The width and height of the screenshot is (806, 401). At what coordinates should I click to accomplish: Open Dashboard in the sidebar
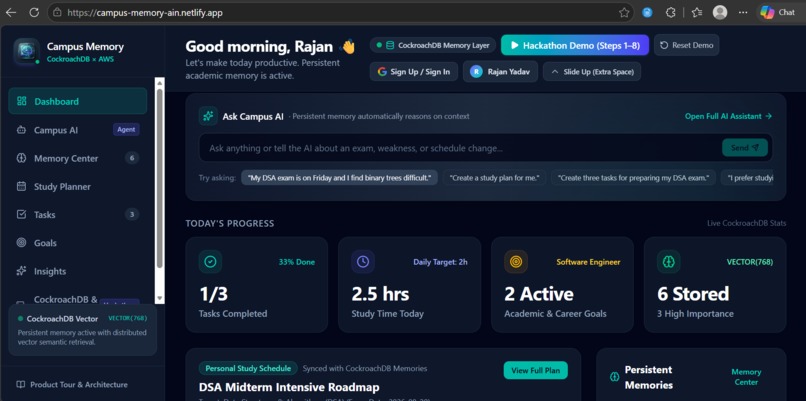(78, 101)
